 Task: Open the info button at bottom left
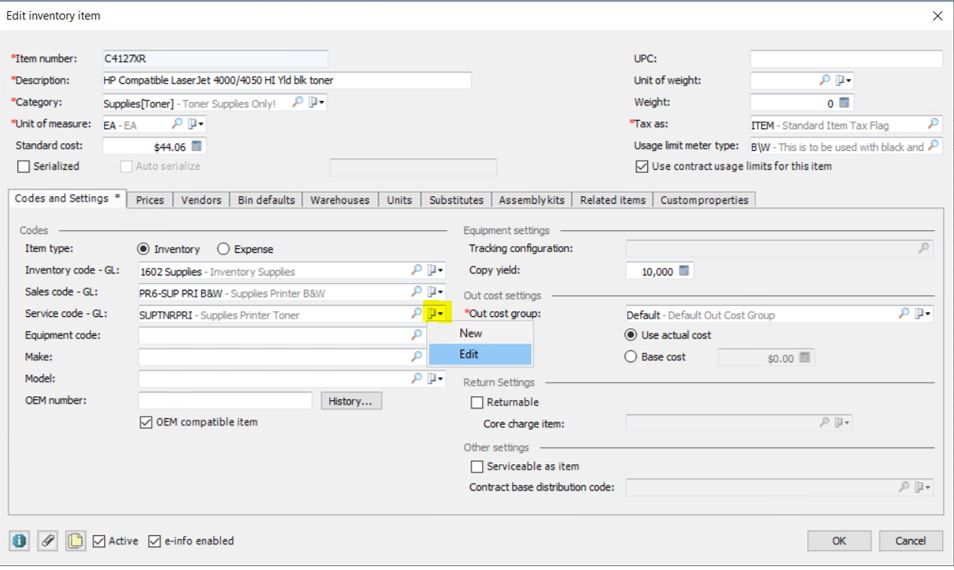click(19, 540)
